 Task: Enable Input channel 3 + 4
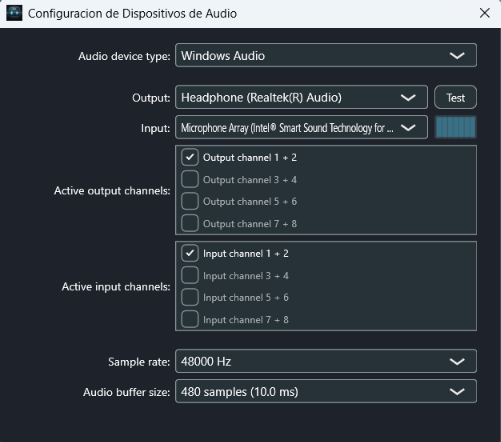(190, 275)
